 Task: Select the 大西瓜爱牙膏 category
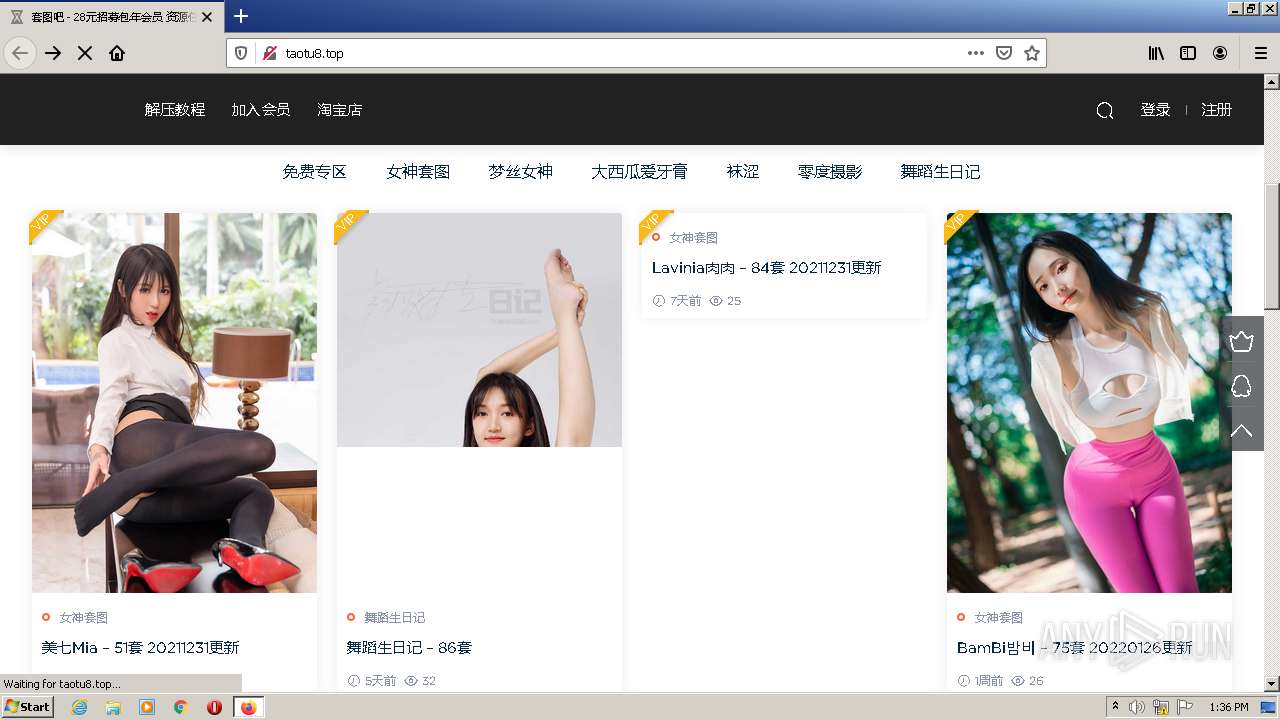click(x=639, y=172)
